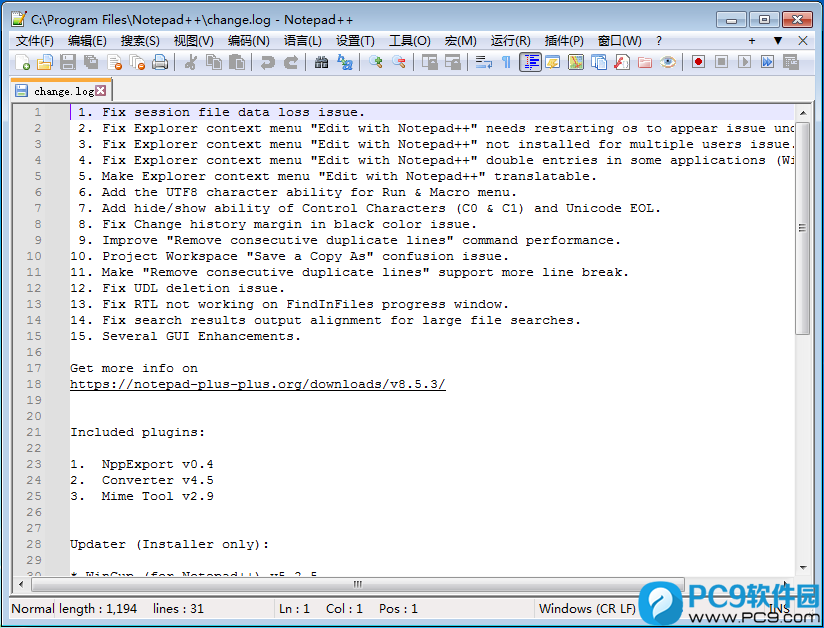Click the Stop Recording macro icon
This screenshot has height=628, width=824.
click(722, 63)
